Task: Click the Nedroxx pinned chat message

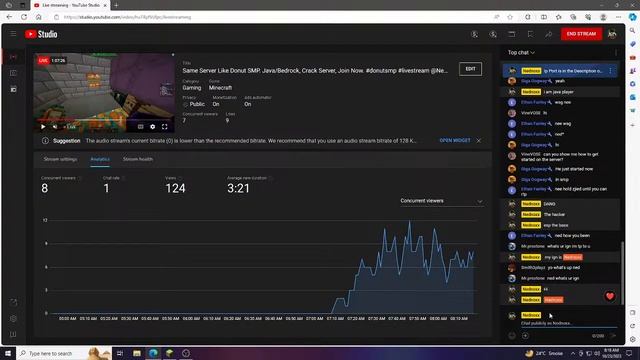Action: coord(560,71)
